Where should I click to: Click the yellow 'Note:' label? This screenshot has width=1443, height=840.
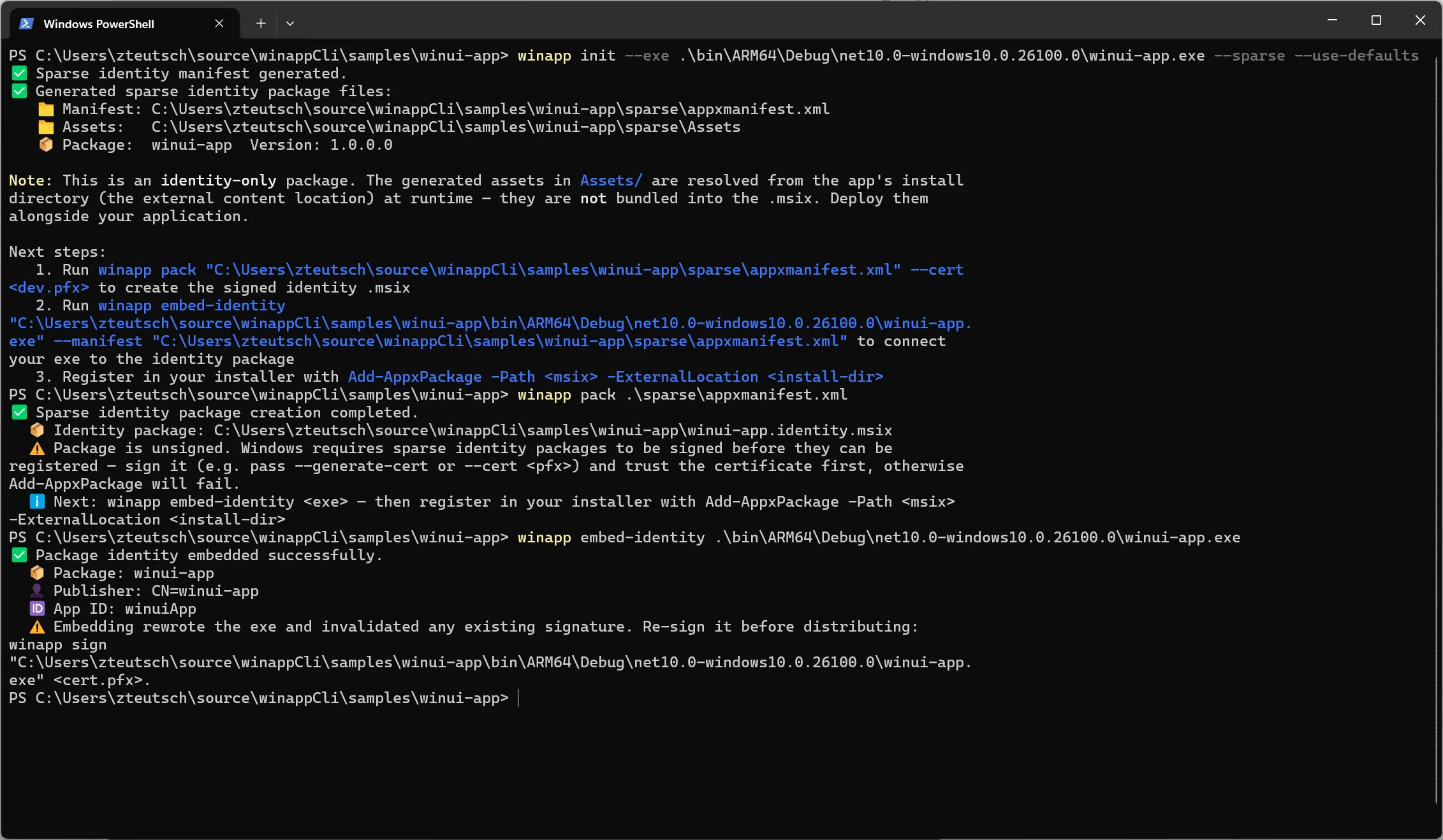(x=31, y=180)
